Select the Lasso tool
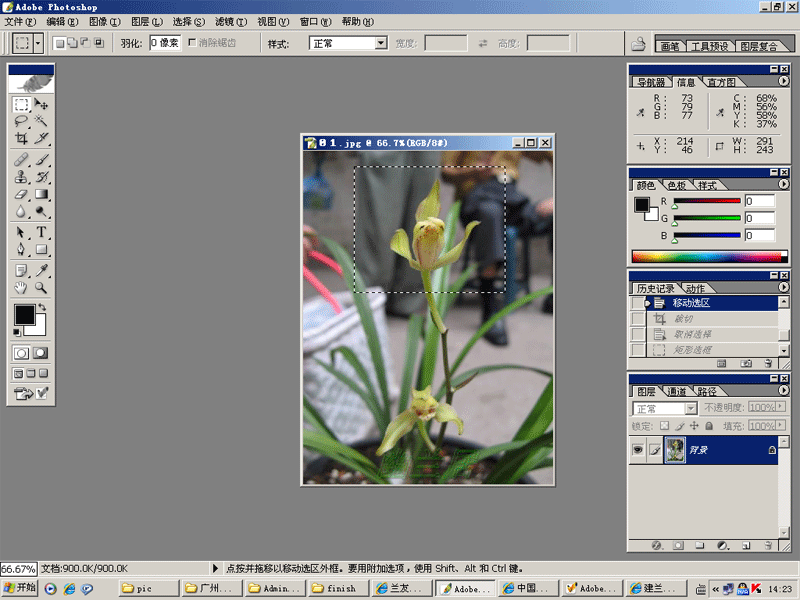The height and width of the screenshot is (600, 800). click(x=21, y=121)
